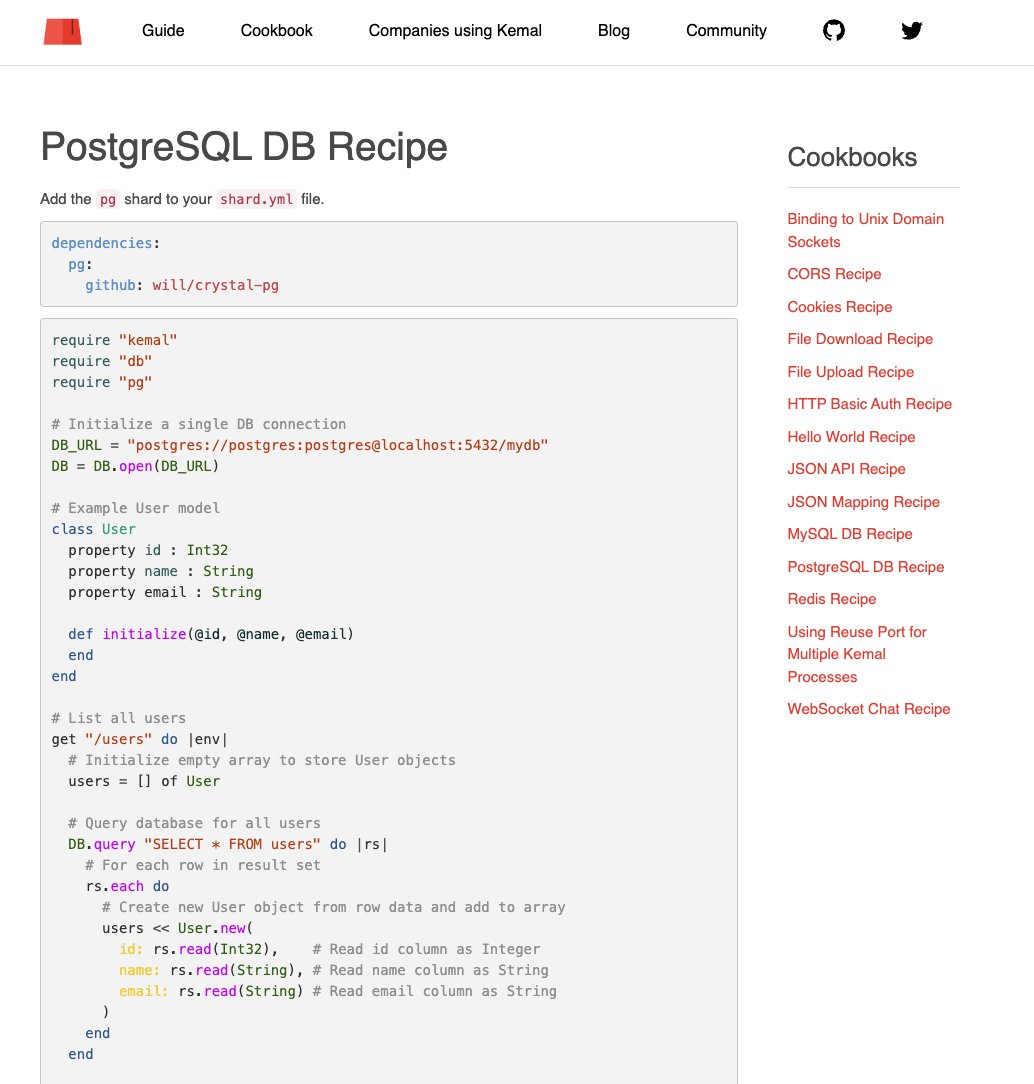This screenshot has width=1034, height=1084.
Task: Visit the Blog nav link
Action: [614, 30]
